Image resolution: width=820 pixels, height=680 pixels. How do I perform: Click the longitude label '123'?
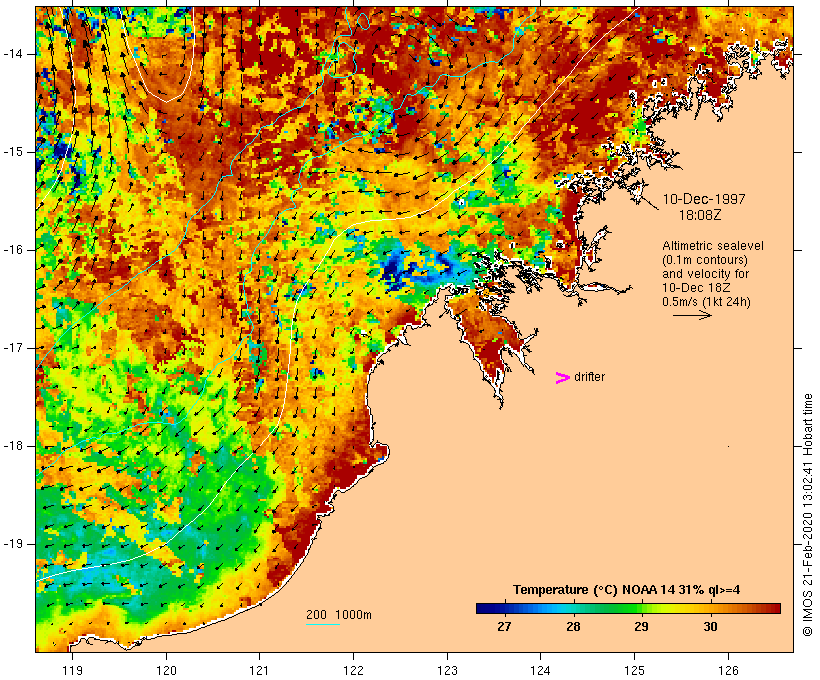(x=447, y=670)
